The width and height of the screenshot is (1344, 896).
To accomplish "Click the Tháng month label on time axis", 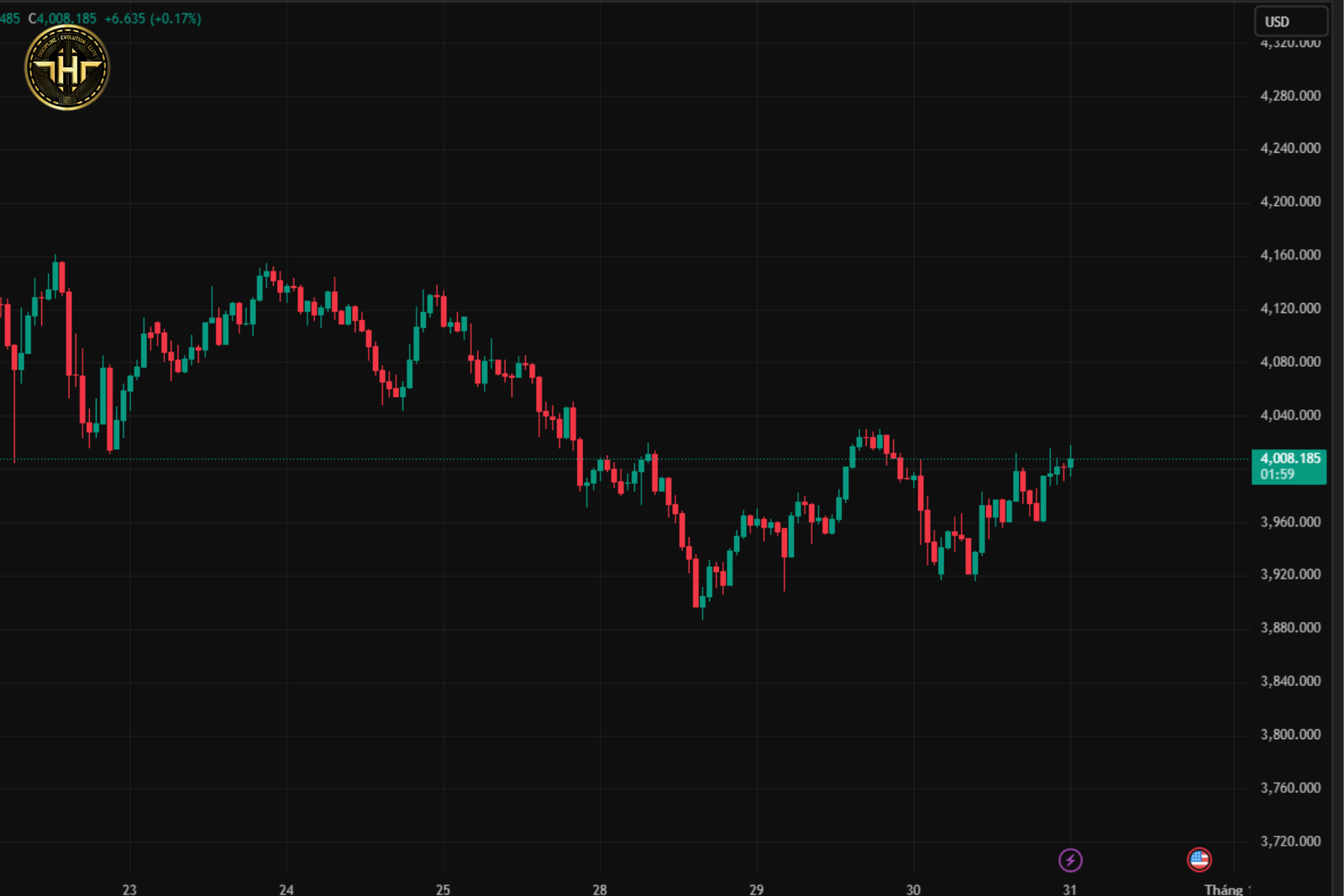I will tap(1225, 888).
